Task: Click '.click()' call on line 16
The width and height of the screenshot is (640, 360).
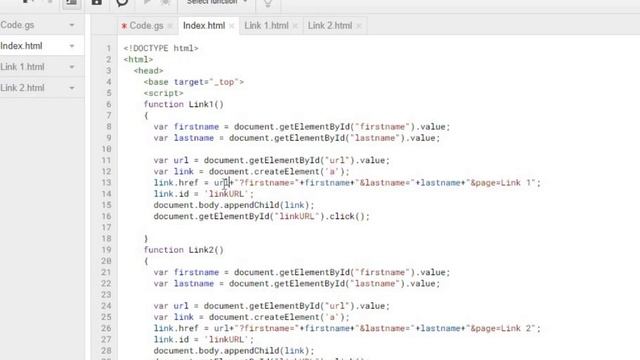Action: tap(347, 216)
